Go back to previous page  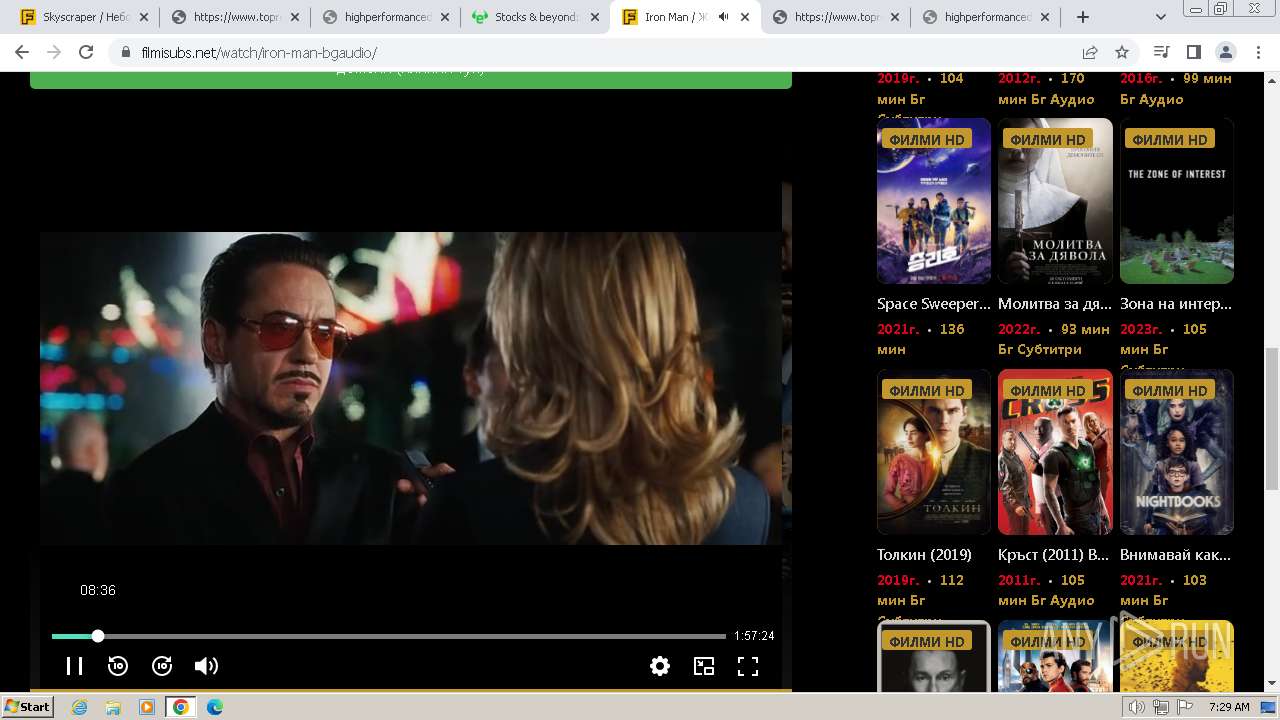(22, 52)
